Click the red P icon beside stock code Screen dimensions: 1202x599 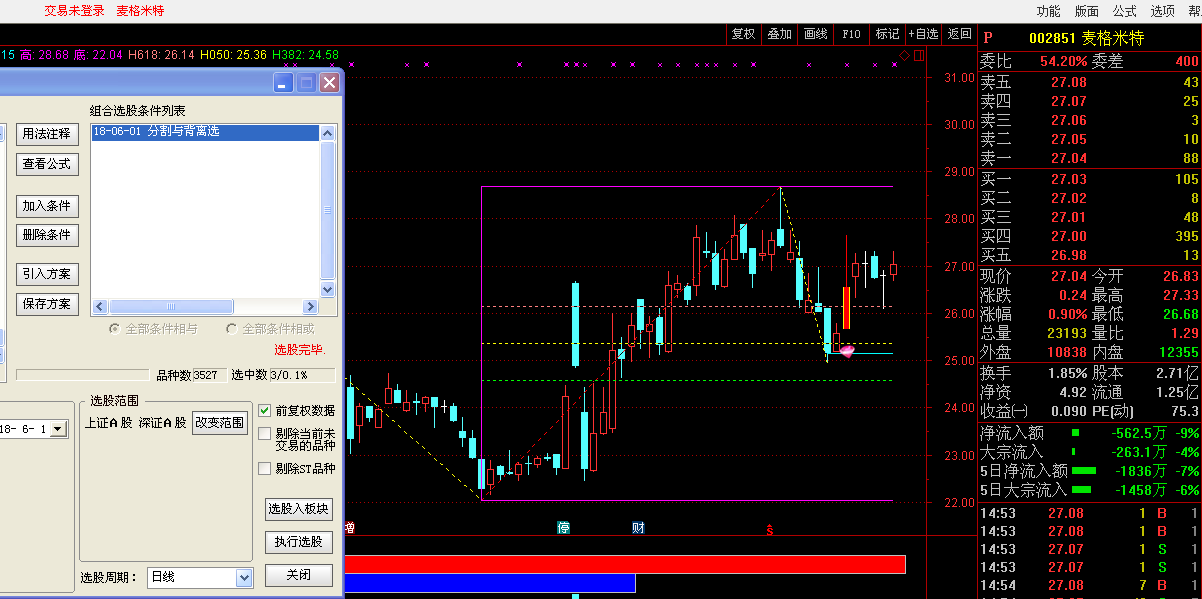pos(988,38)
